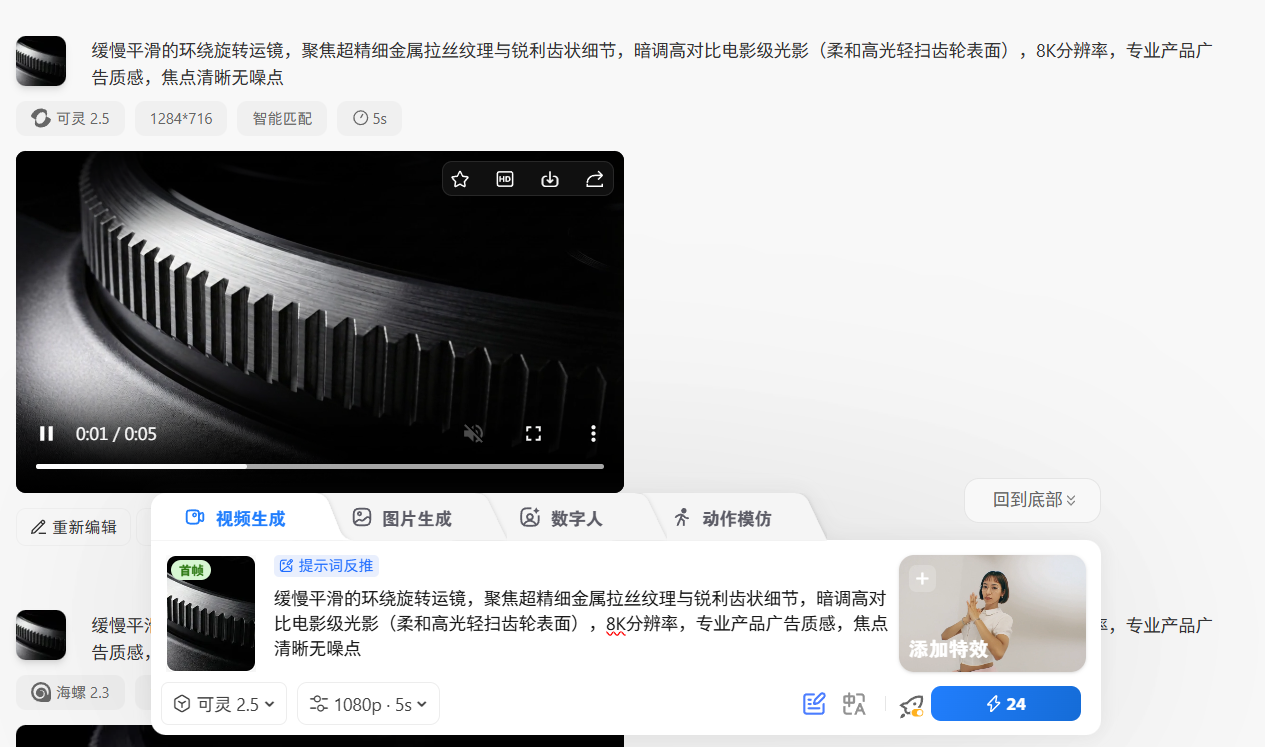Image resolution: width=1265 pixels, height=747 pixels.
Task: Expand the 1080p · 5s settings dropdown
Action: [368, 704]
